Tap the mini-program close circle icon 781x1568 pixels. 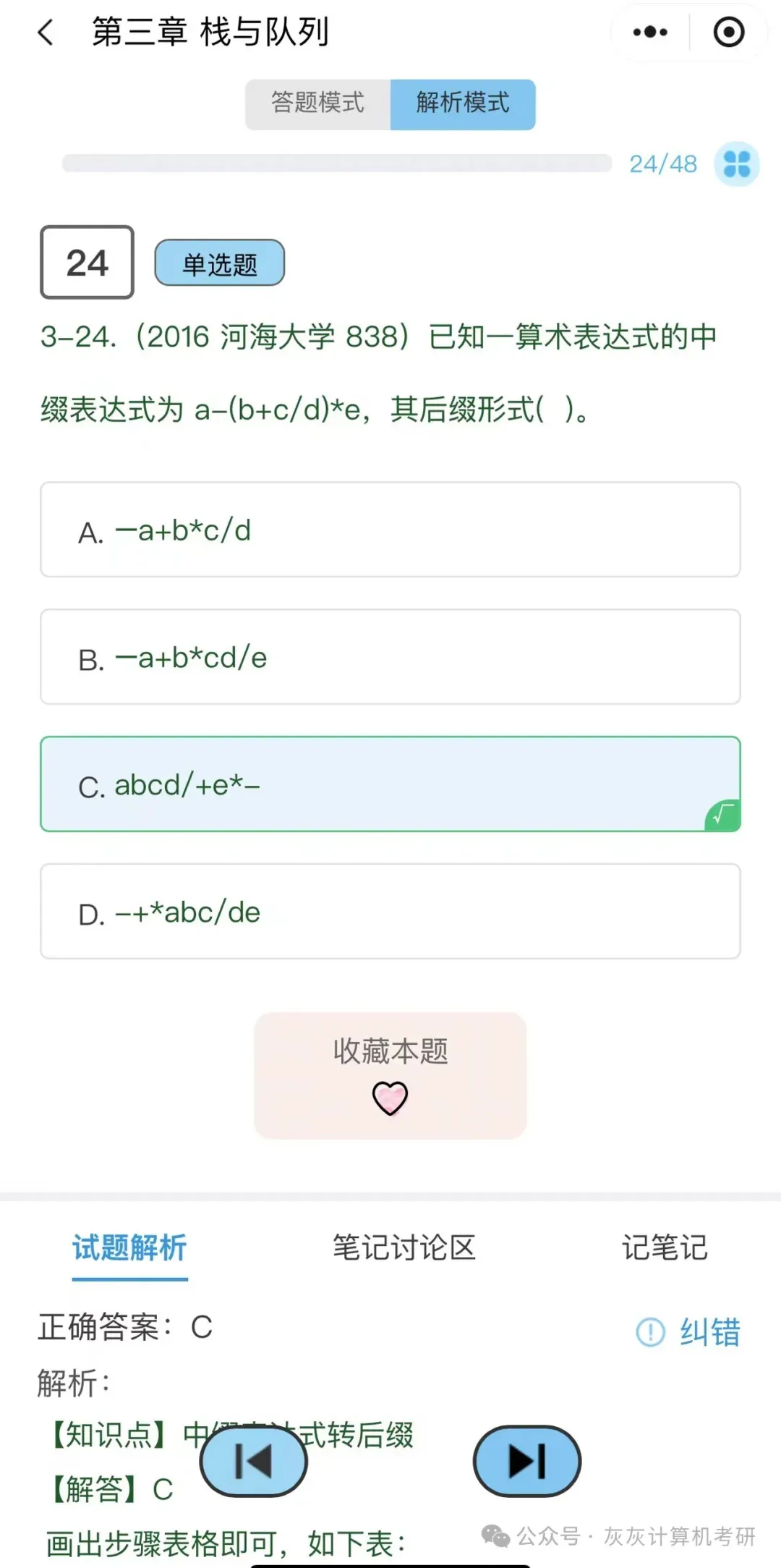pos(728,33)
